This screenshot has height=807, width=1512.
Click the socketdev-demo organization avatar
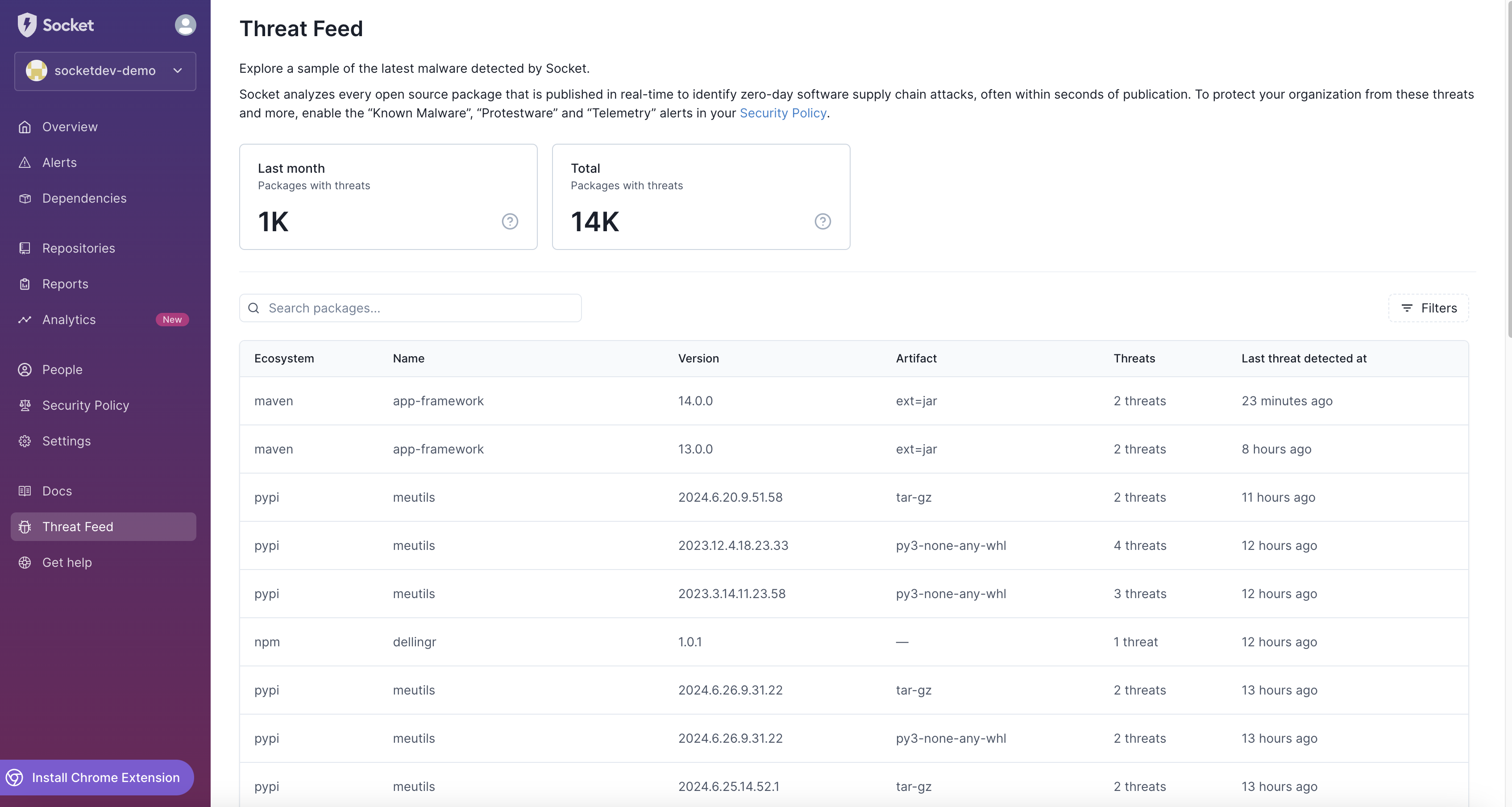coord(37,71)
